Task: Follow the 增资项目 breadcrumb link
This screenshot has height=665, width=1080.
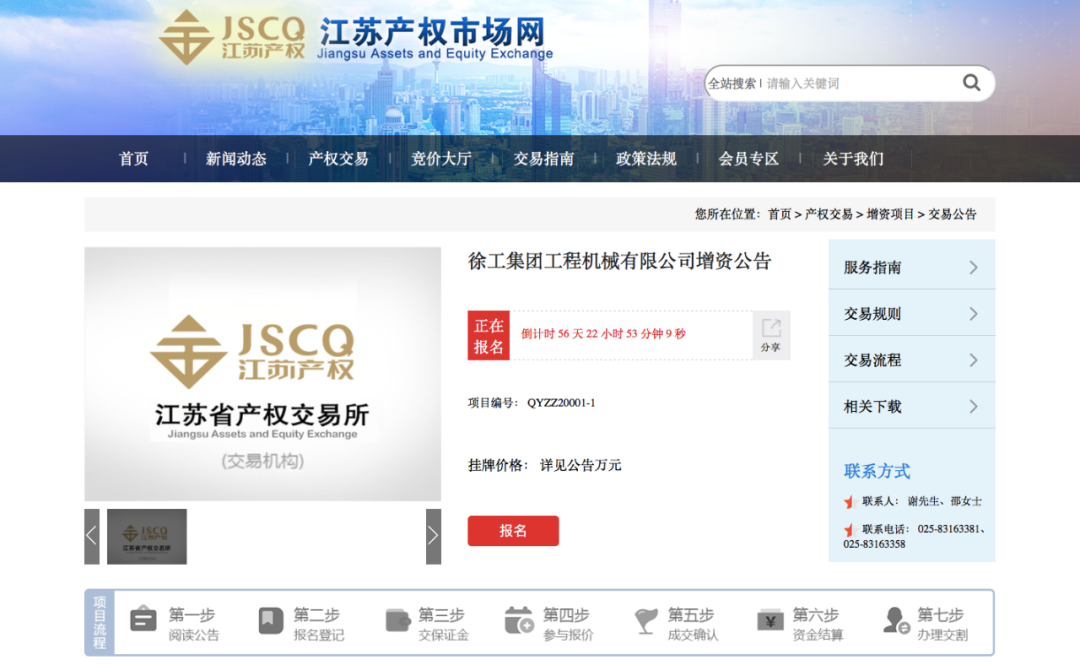Action: click(x=890, y=214)
